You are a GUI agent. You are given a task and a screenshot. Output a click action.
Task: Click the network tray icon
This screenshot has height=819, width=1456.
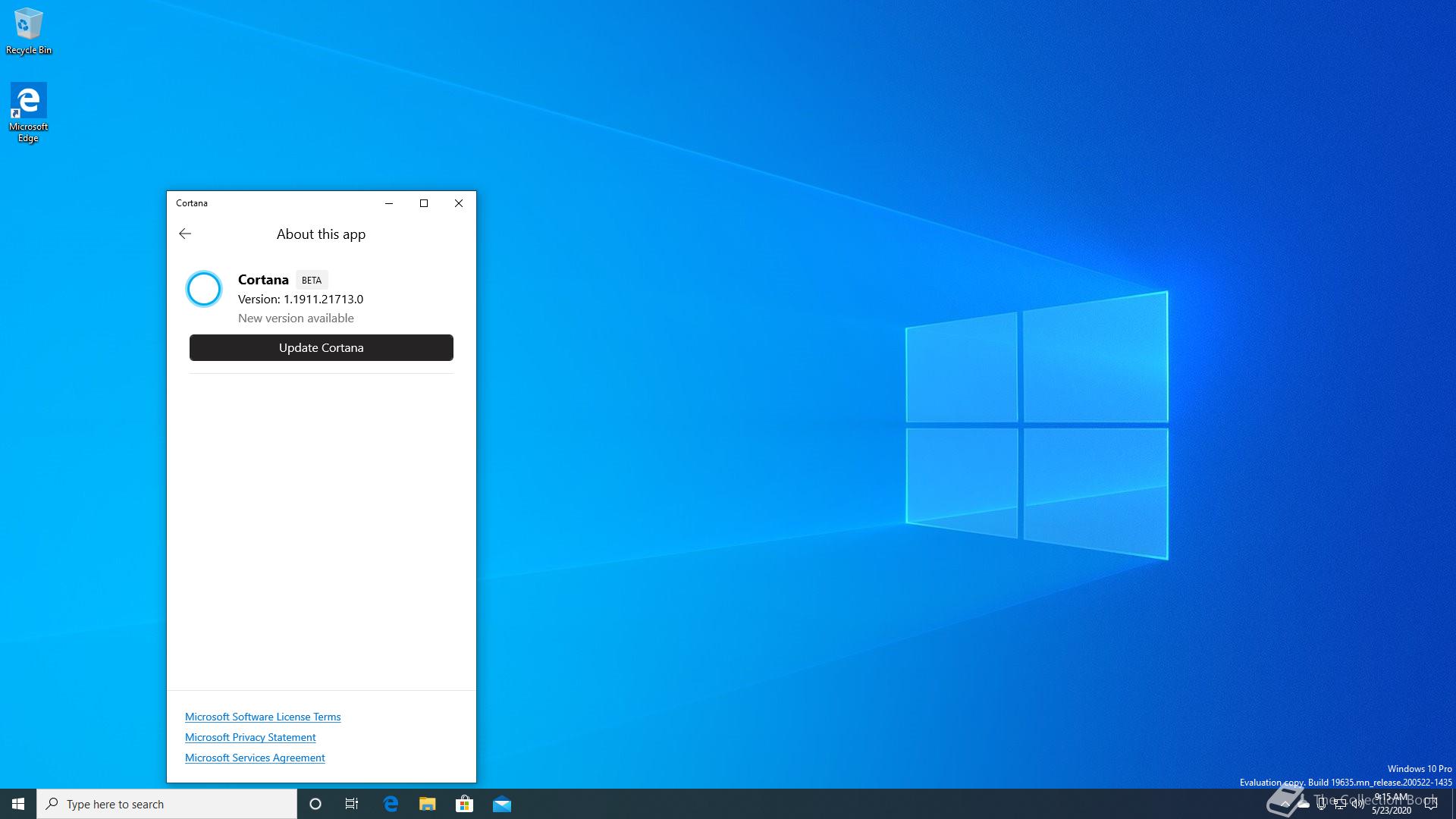(x=1339, y=804)
